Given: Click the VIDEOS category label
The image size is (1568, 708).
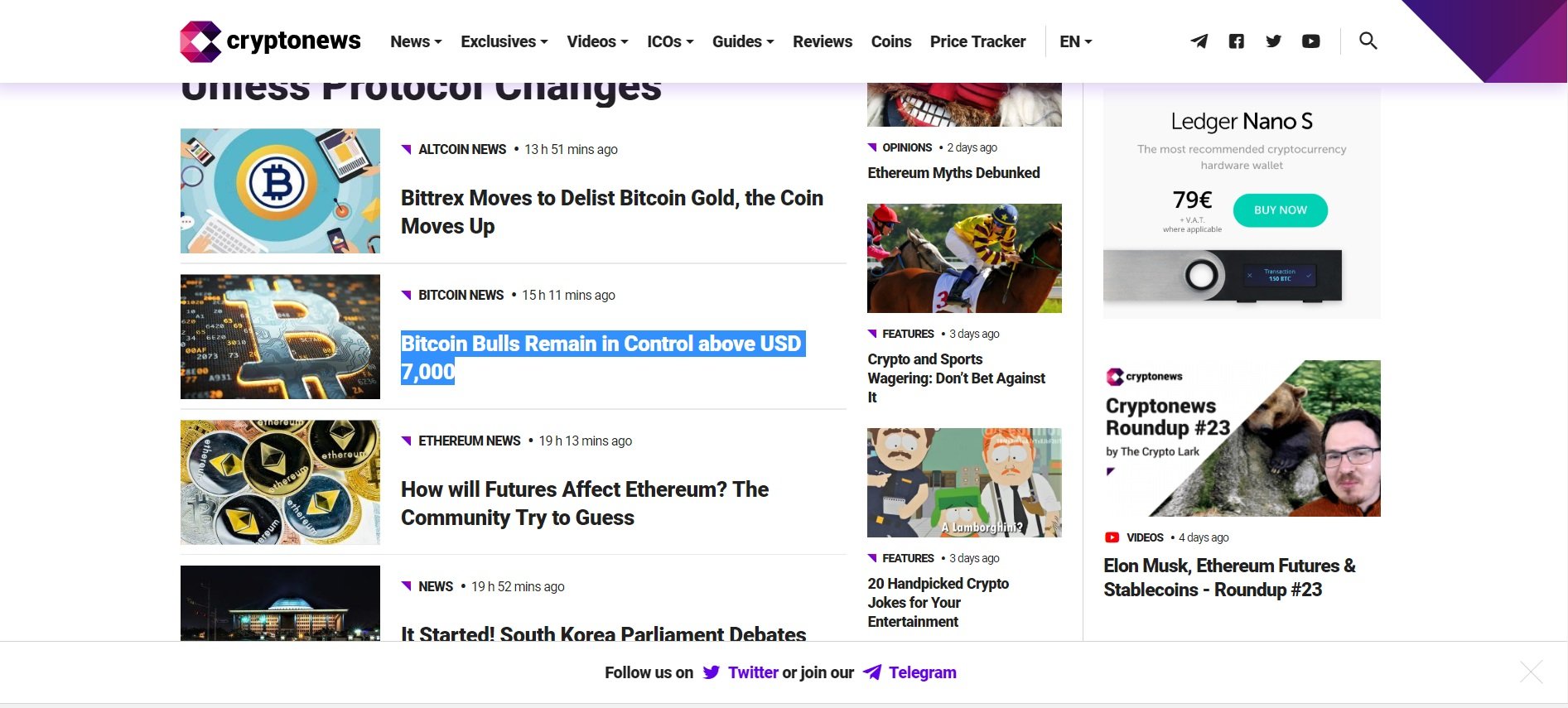Looking at the screenshot, I should click(1145, 537).
